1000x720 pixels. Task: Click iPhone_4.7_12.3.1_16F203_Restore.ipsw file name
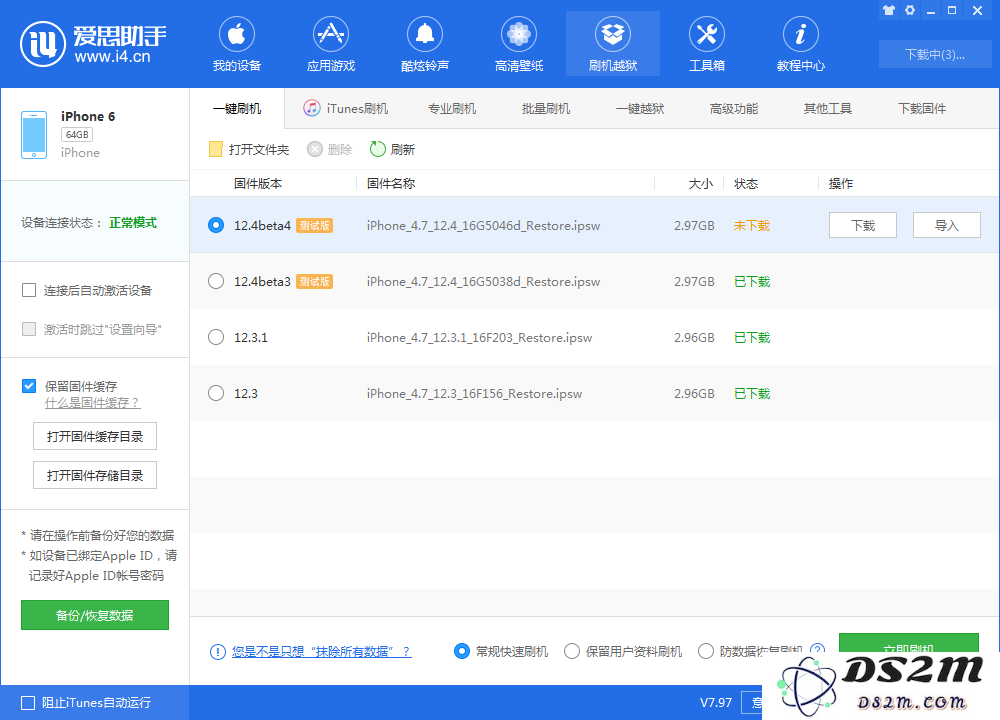[x=479, y=337]
